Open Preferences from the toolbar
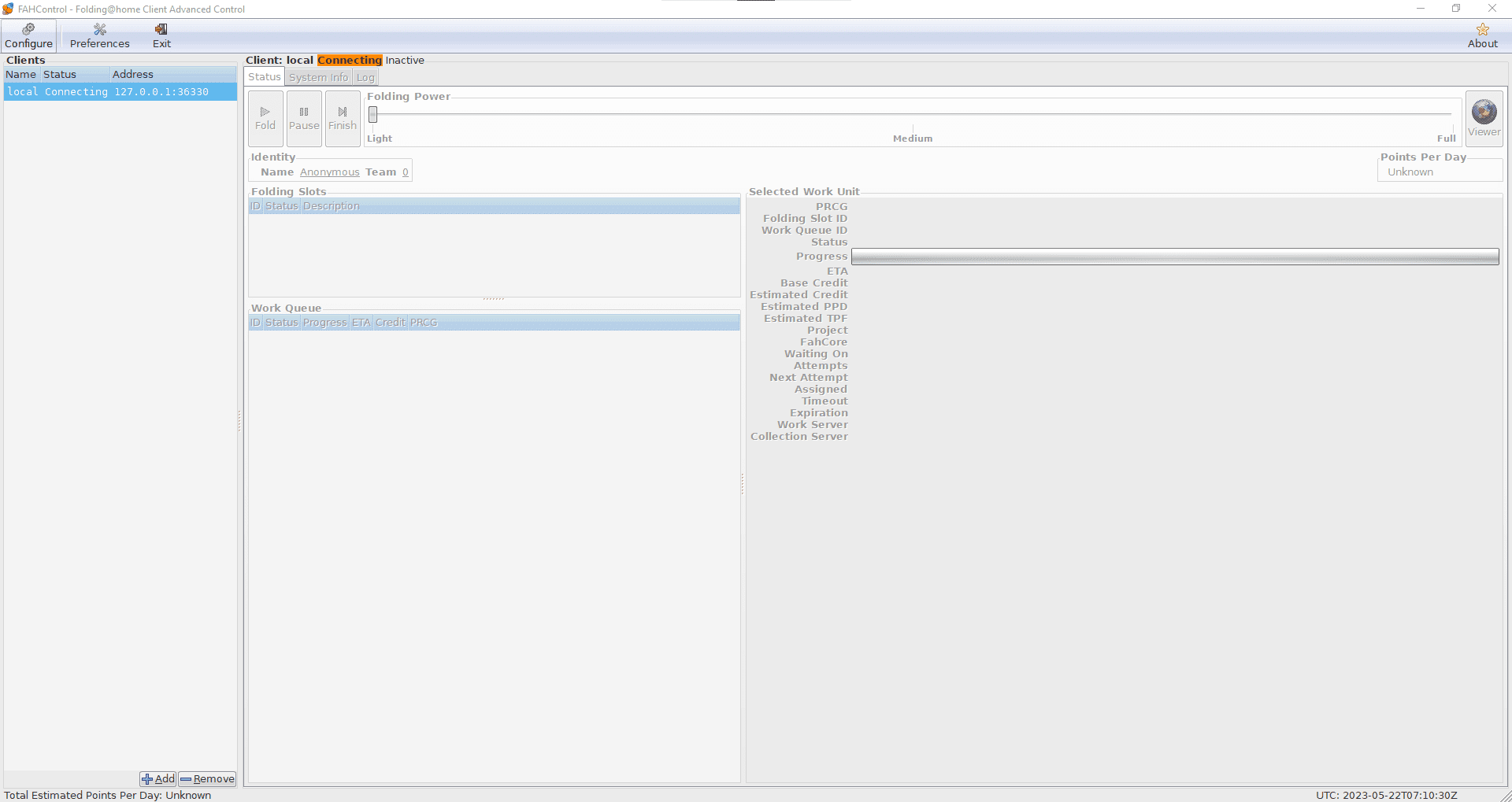1512x802 pixels. click(x=99, y=36)
